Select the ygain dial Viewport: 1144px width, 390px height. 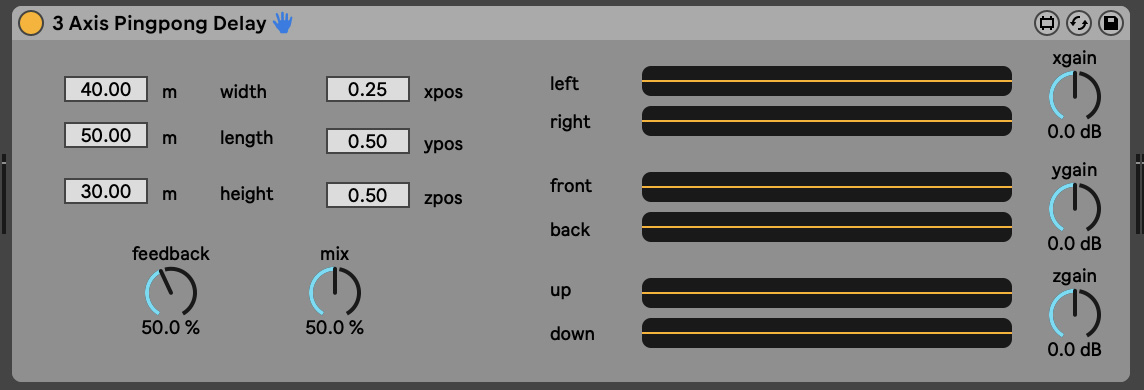click(1075, 208)
